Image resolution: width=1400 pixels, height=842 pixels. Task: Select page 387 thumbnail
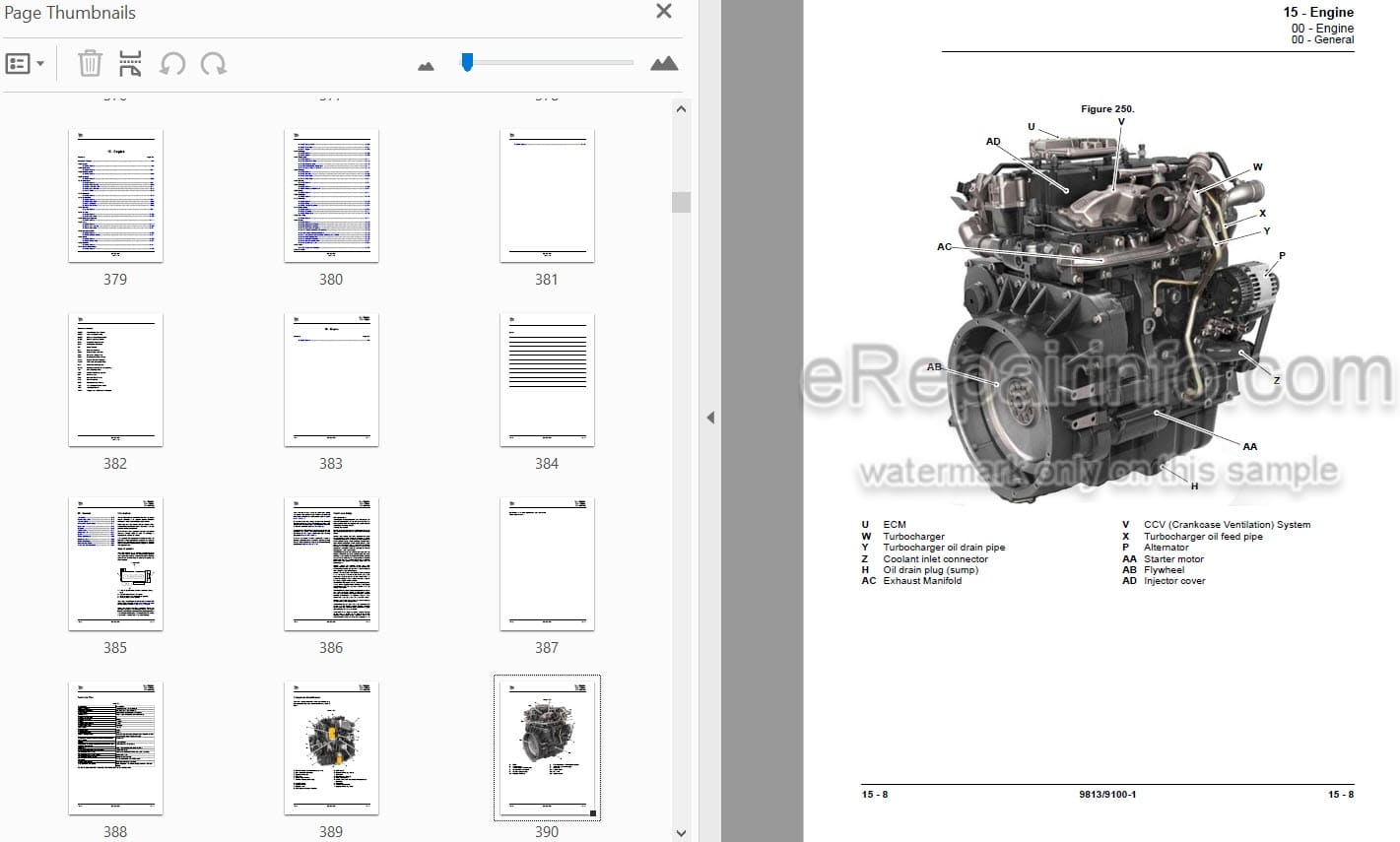tap(547, 564)
